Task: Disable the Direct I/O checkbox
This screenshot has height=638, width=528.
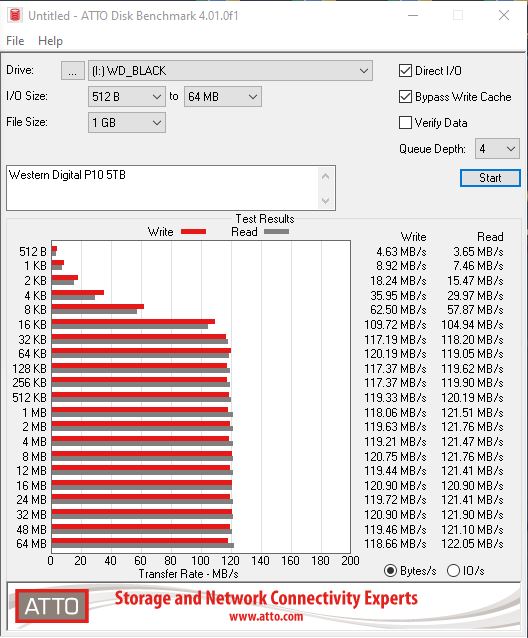Action: (x=405, y=71)
